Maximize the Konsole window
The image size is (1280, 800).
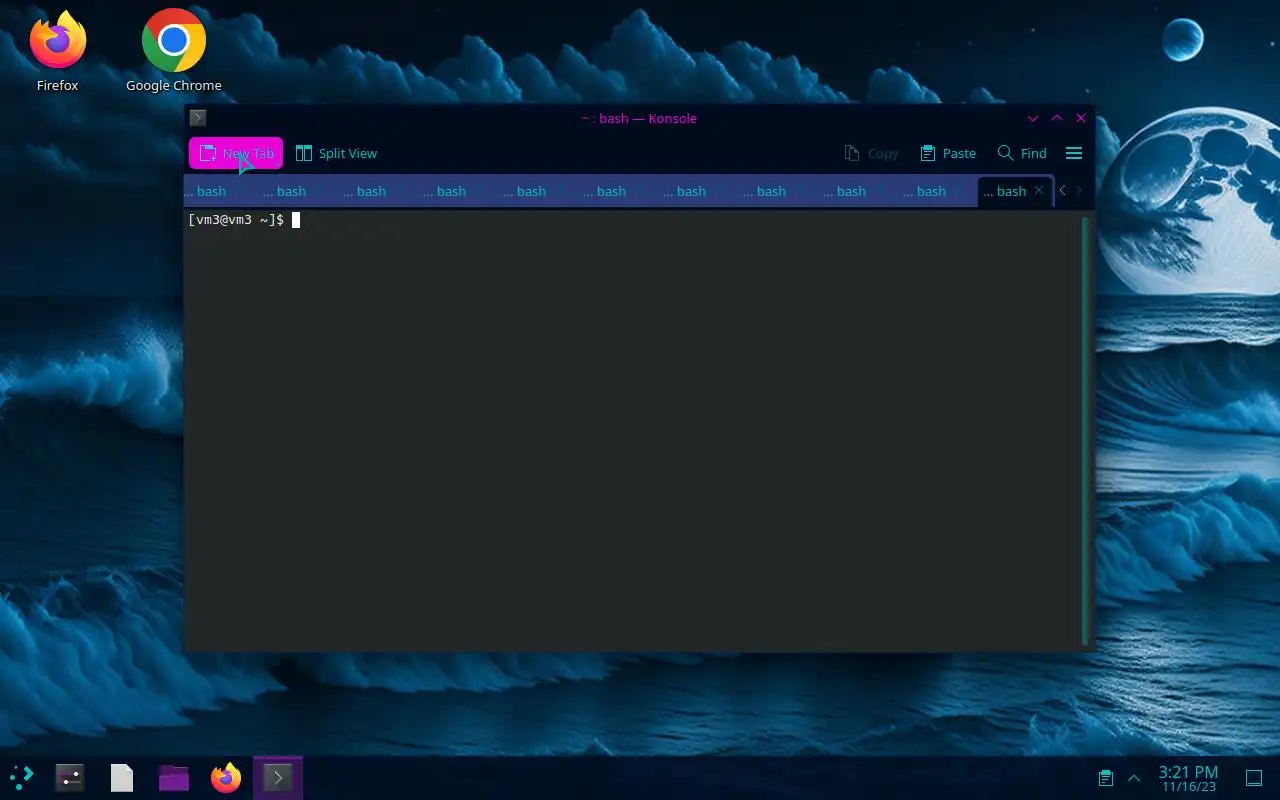coord(1057,118)
